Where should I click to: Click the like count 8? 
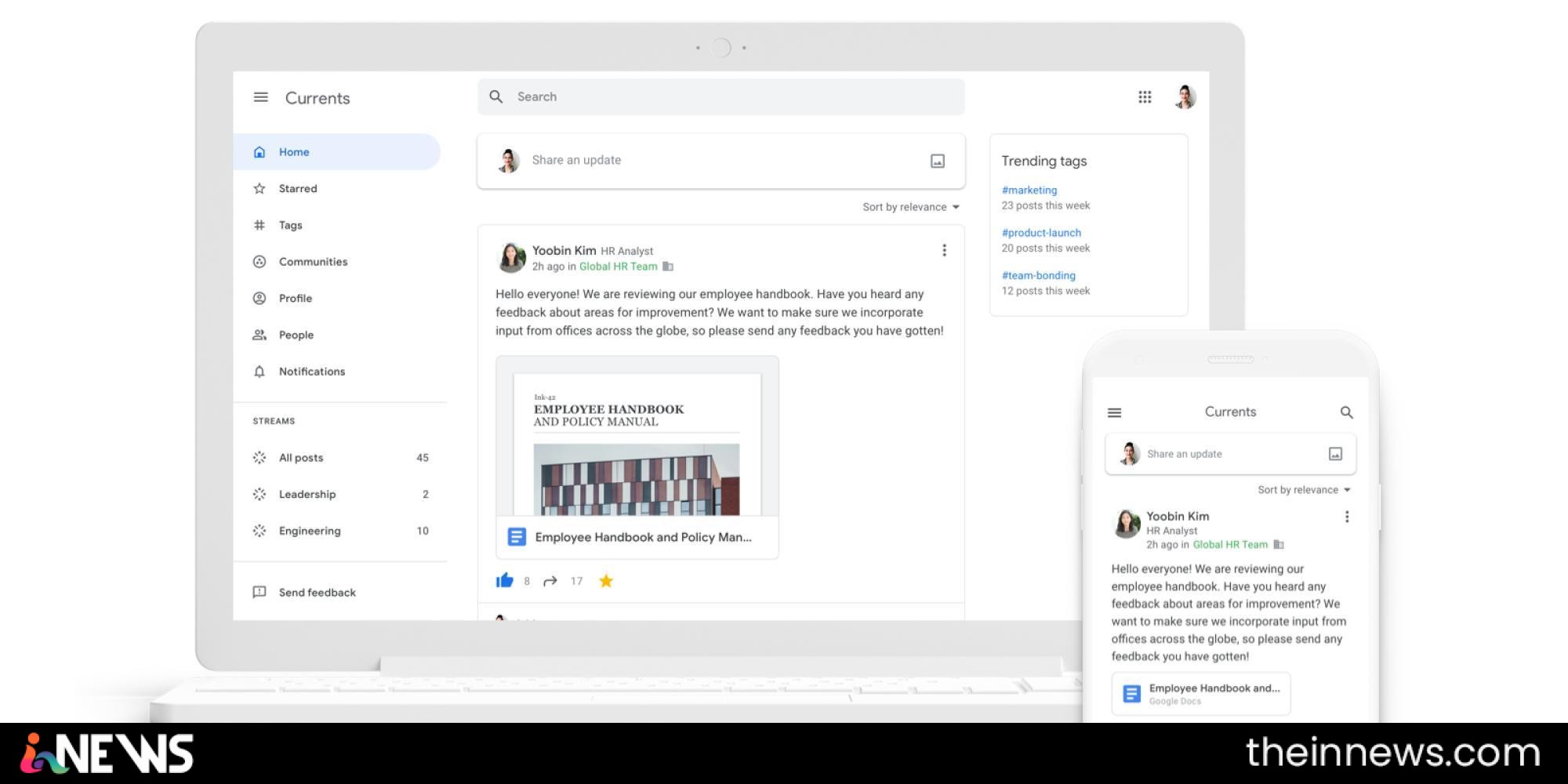tap(527, 581)
